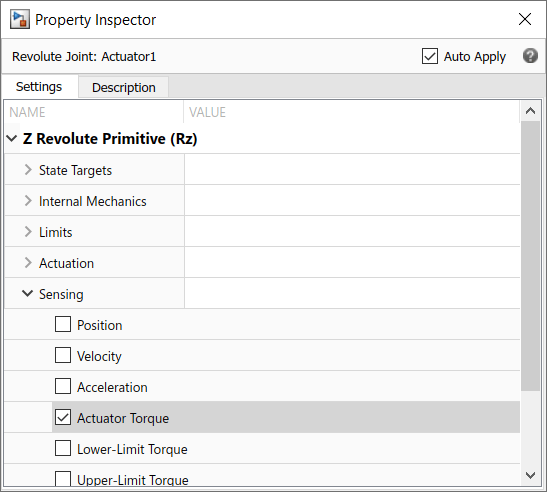Uncheck Actuator Torque sensing
Image resolution: width=547 pixels, height=492 pixels.
coord(63,417)
